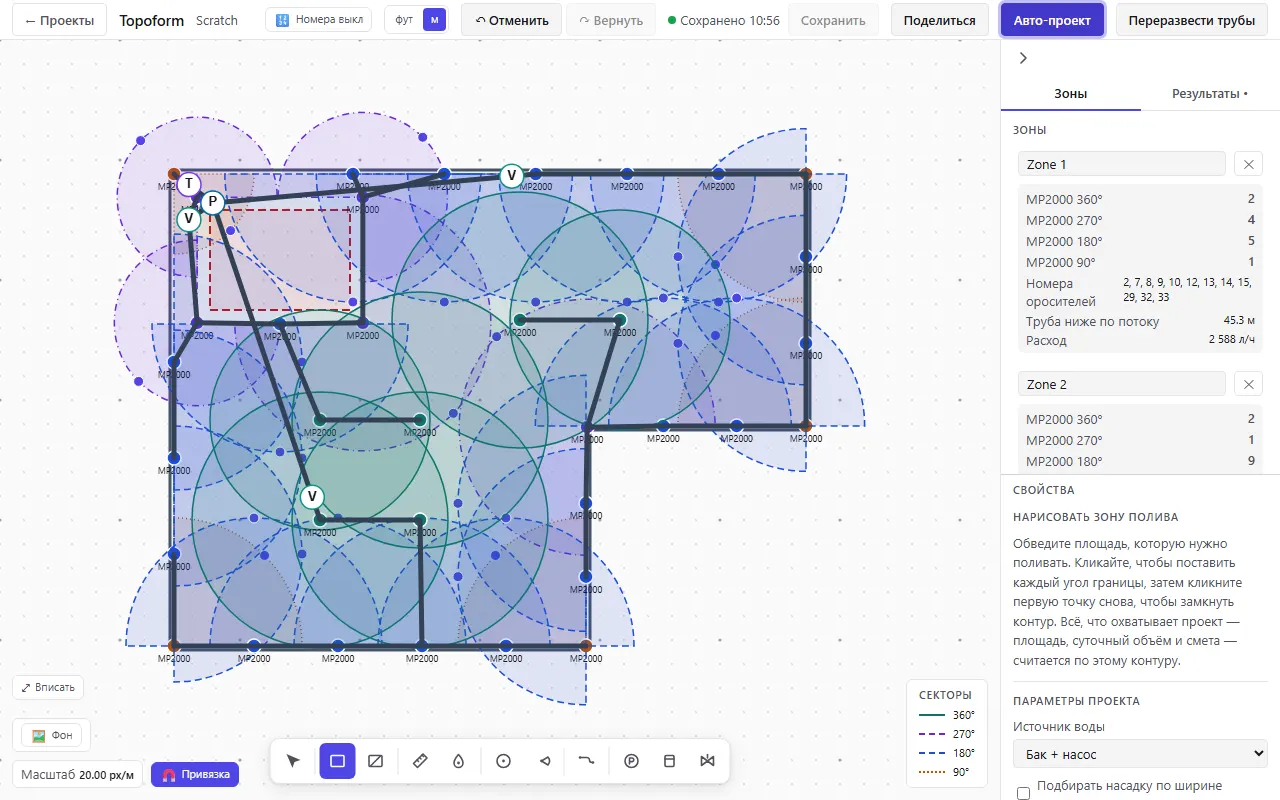Fit the view with Вписать

48,687
